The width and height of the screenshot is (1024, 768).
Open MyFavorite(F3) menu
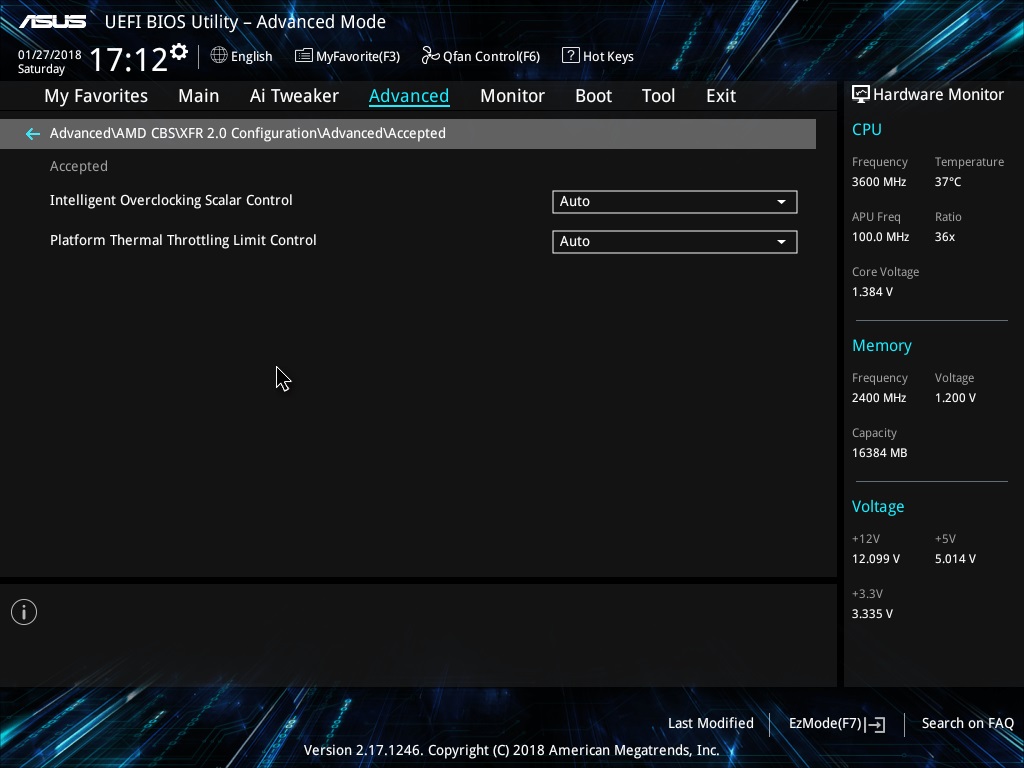pos(347,56)
